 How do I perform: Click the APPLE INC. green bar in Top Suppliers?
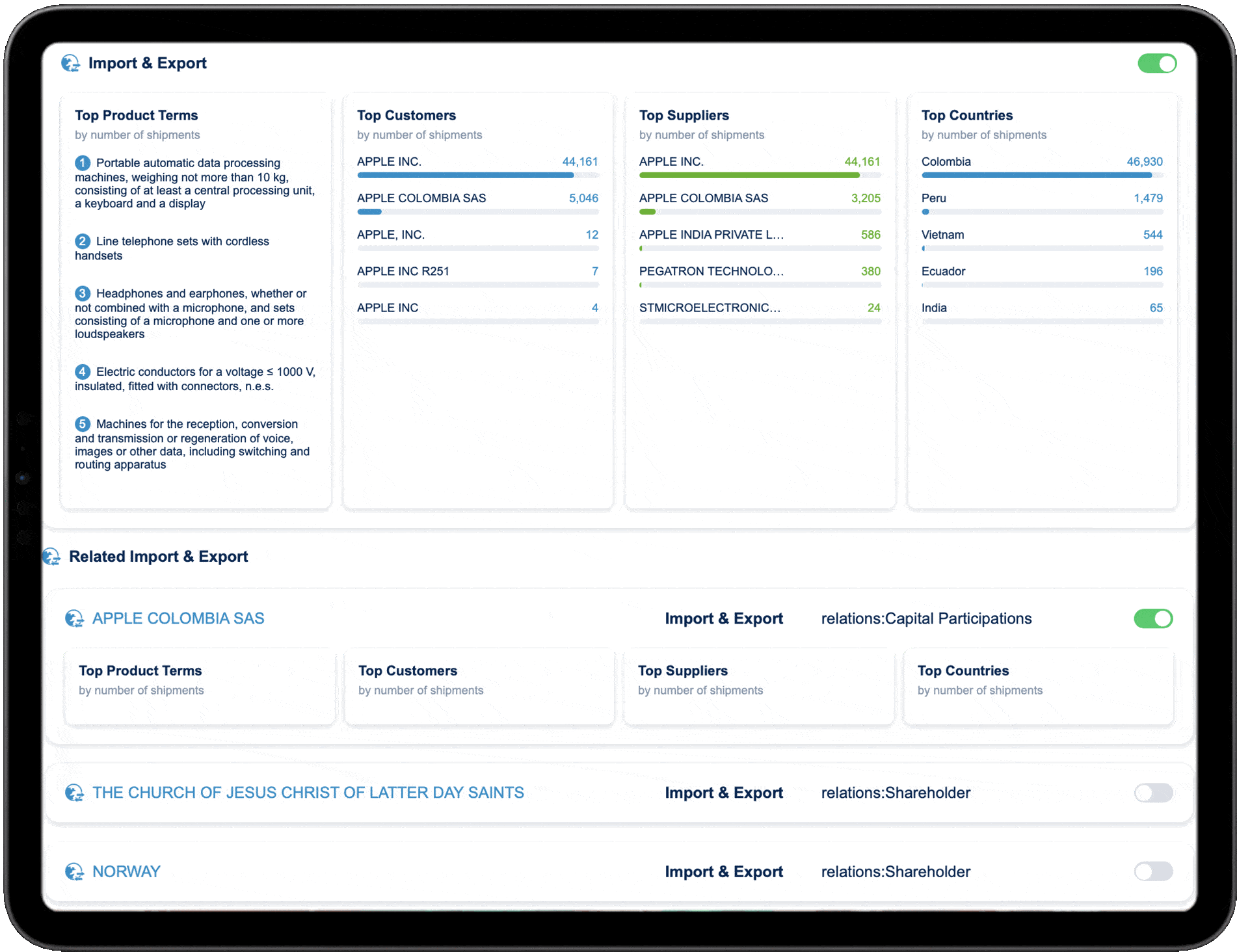tap(760, 175)
